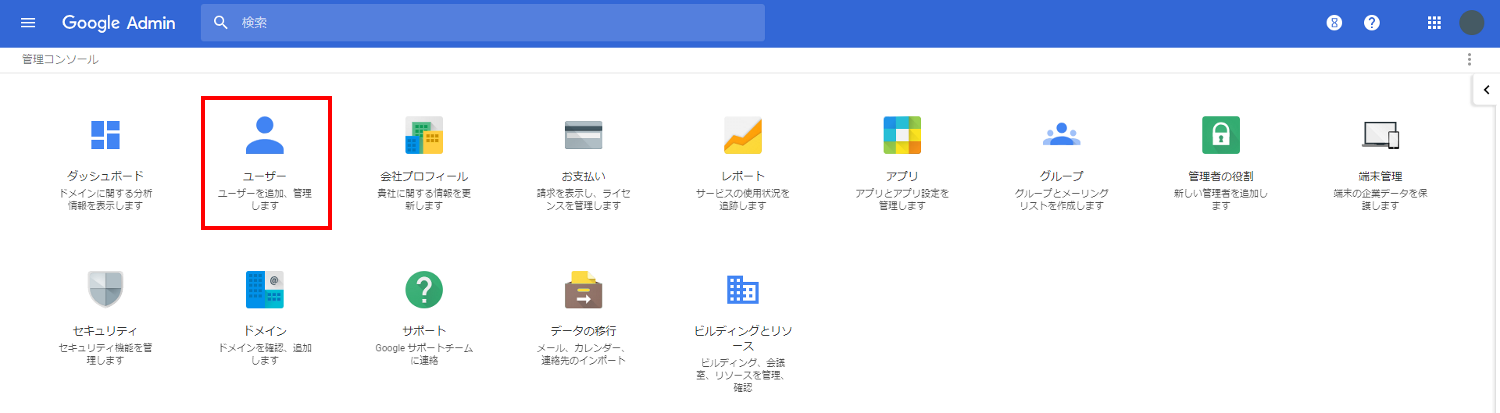Open Device Management (端末管理) icon
1500x413 pixels.
[x=1380, y=135]
